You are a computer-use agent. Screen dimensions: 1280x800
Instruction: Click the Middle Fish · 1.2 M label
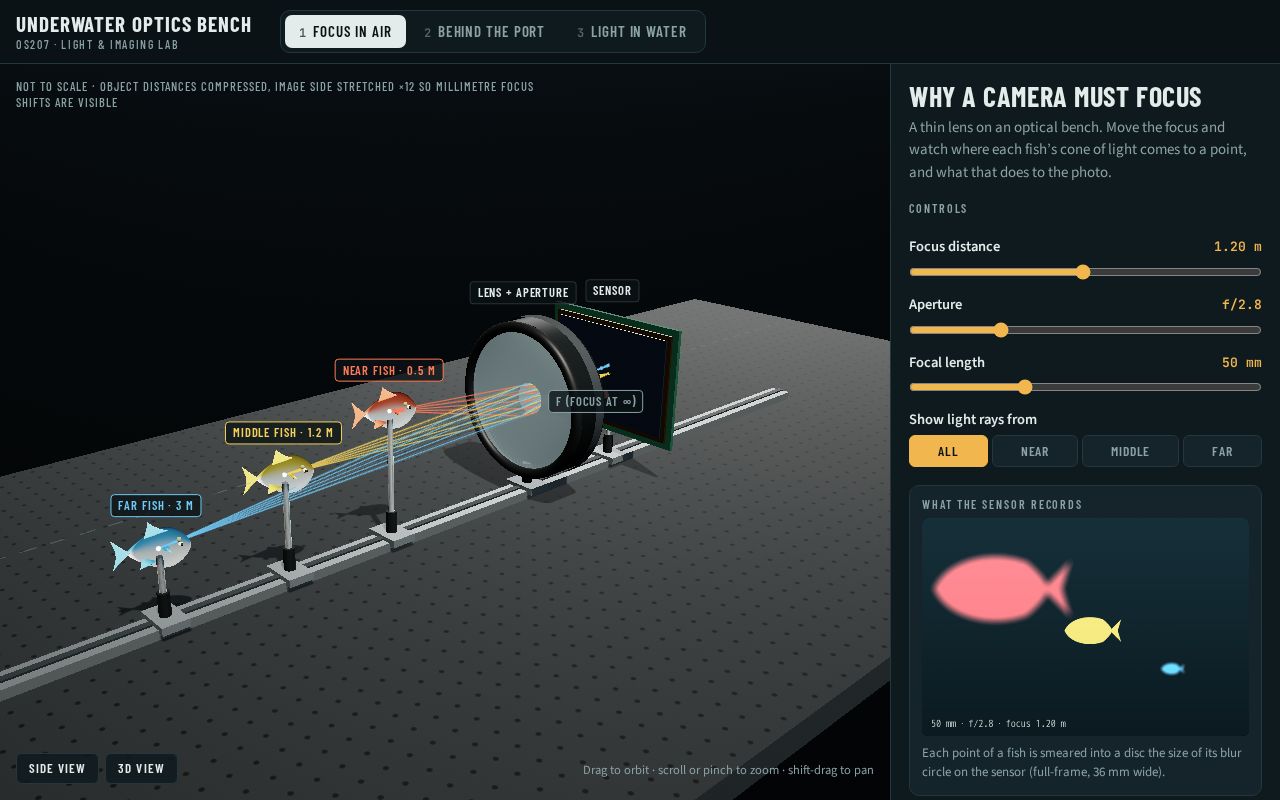(284, 432)
